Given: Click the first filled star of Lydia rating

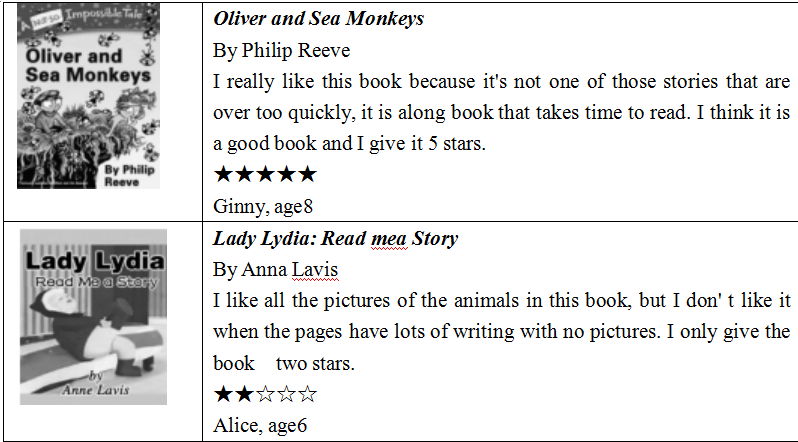Looking at the screenshot, I should click(x=223, y=394).
